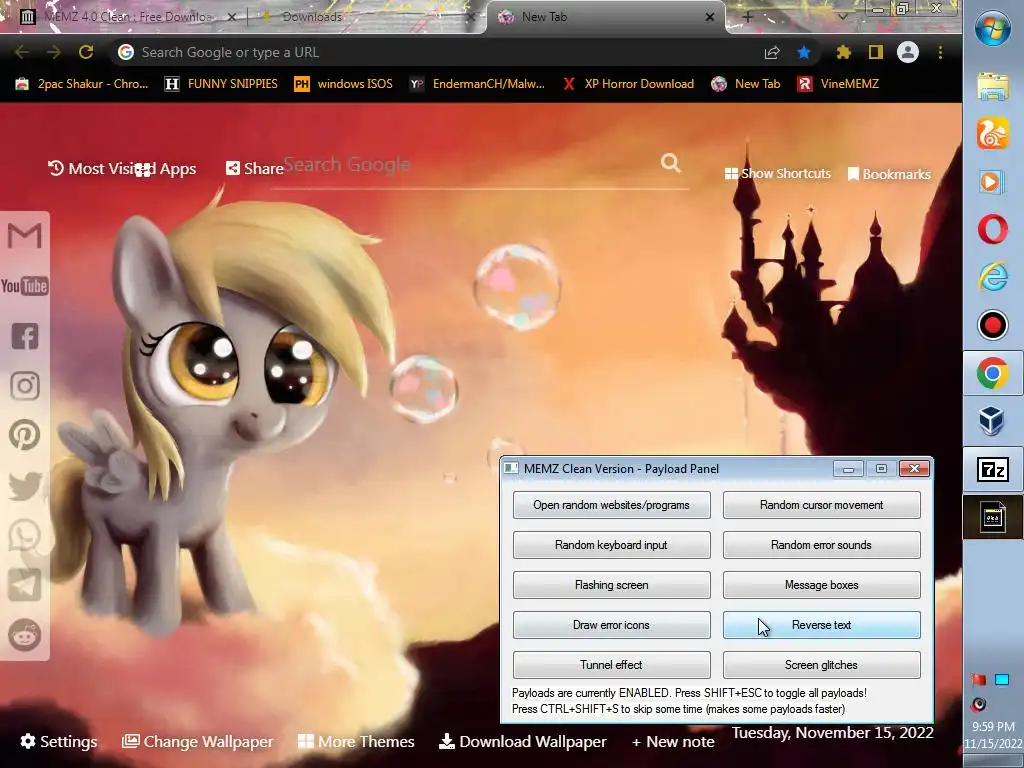Open Settings on the new tab page

(x=59, y=742)
